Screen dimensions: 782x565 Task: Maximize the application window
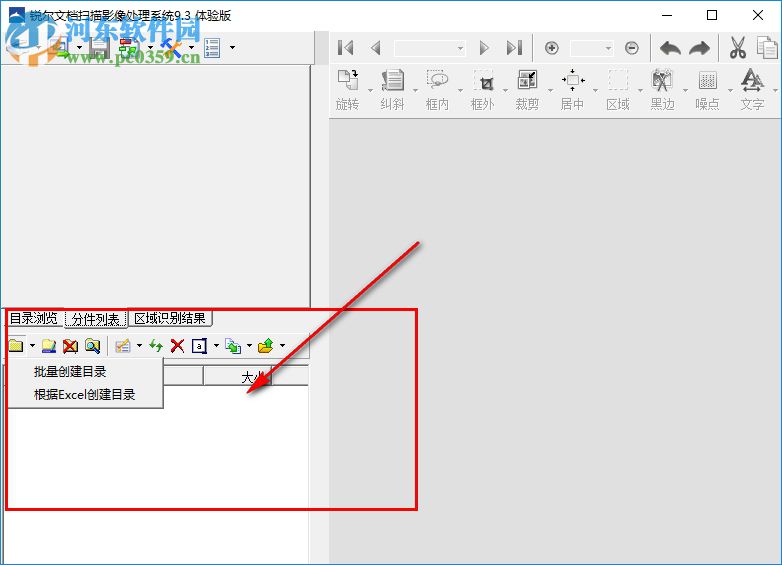[712, 15]
